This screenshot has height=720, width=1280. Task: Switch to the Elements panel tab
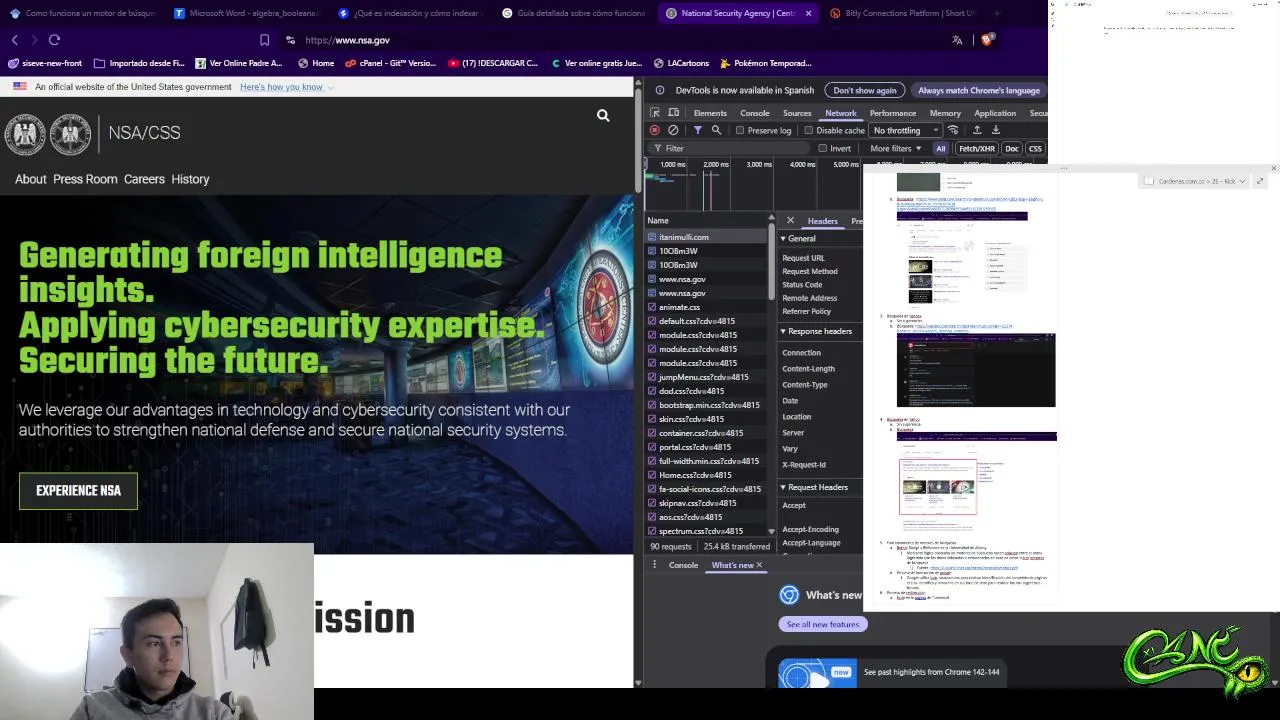pyautogui.click(x=710, y=113)
